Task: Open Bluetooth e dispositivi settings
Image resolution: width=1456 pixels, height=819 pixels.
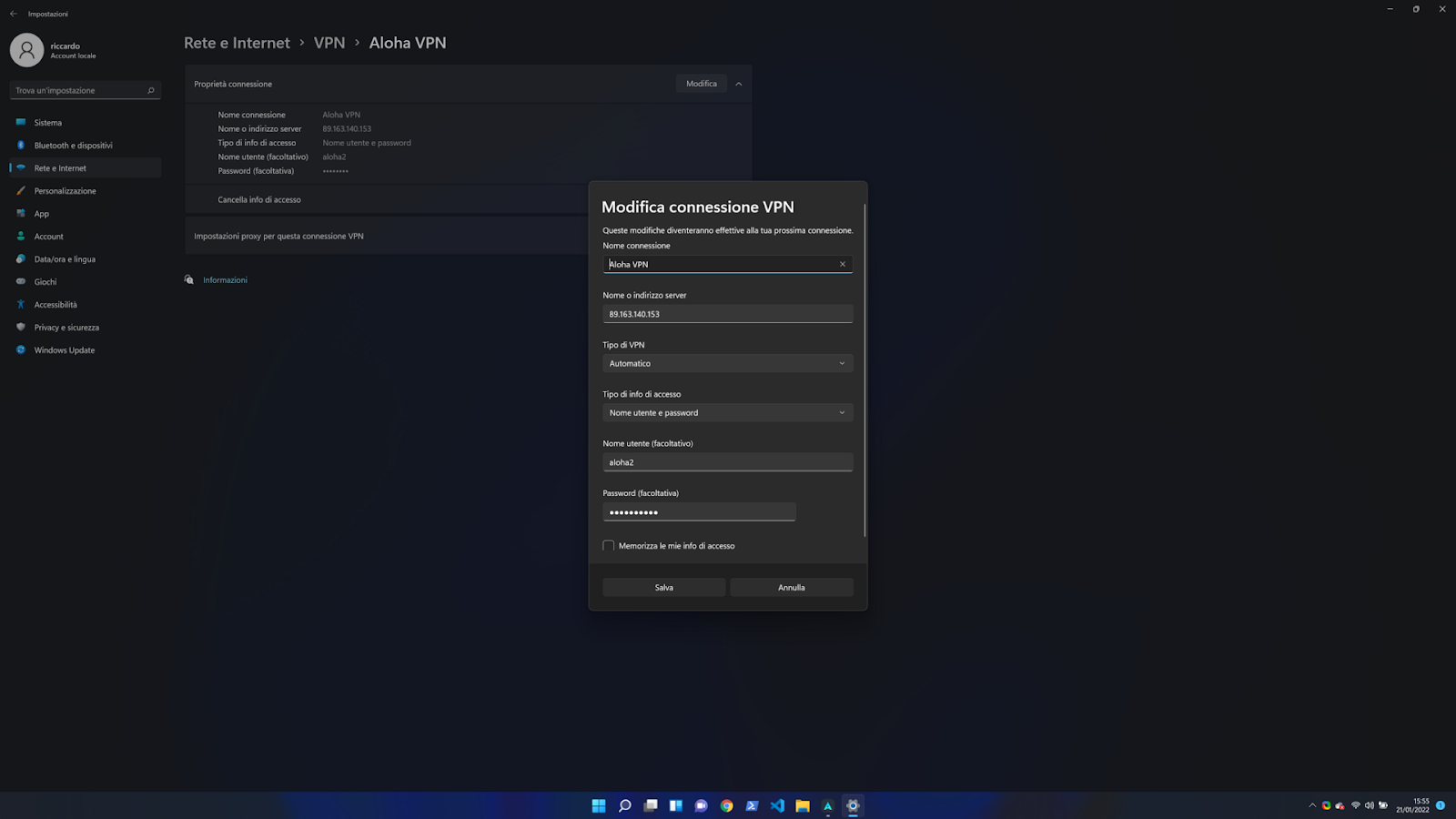Action: 86,146
